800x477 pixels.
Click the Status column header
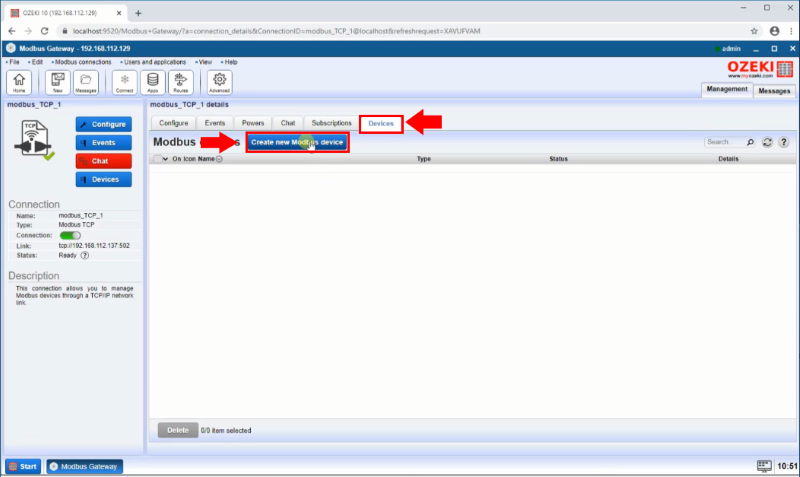558,159
